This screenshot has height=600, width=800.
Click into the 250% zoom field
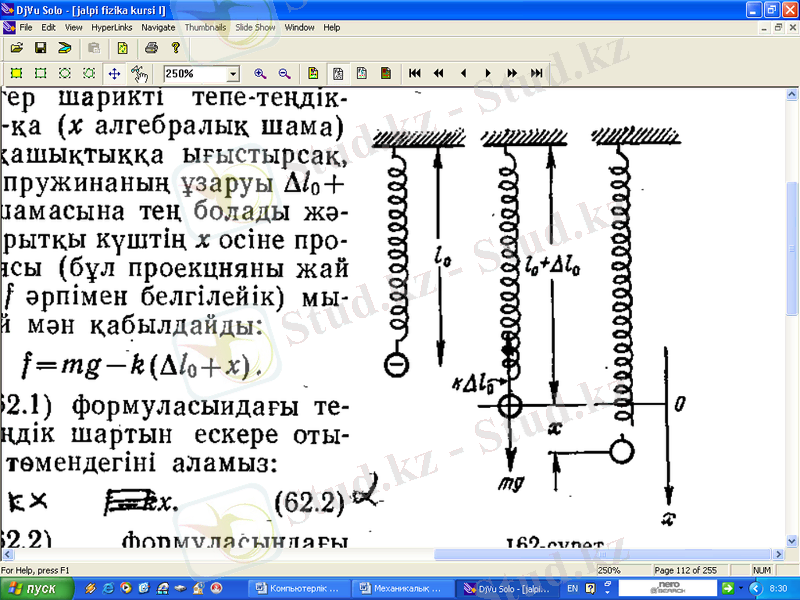(x=195, y=74)
